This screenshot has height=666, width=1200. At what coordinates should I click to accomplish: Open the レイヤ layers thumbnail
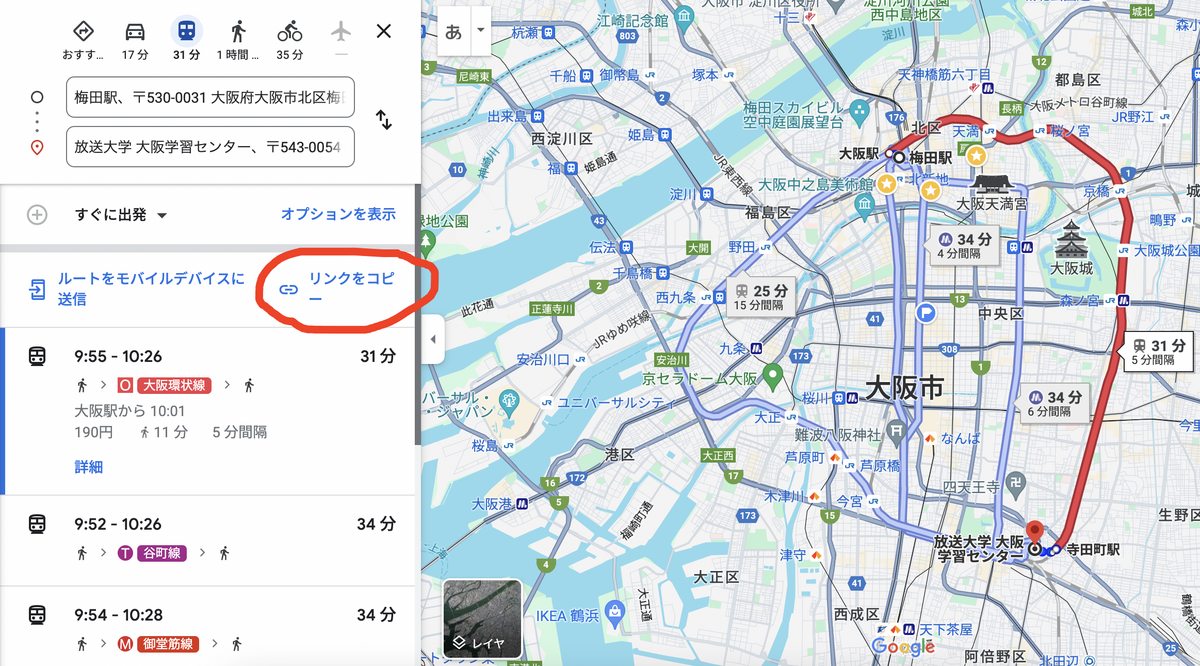[x=482, y=619]
